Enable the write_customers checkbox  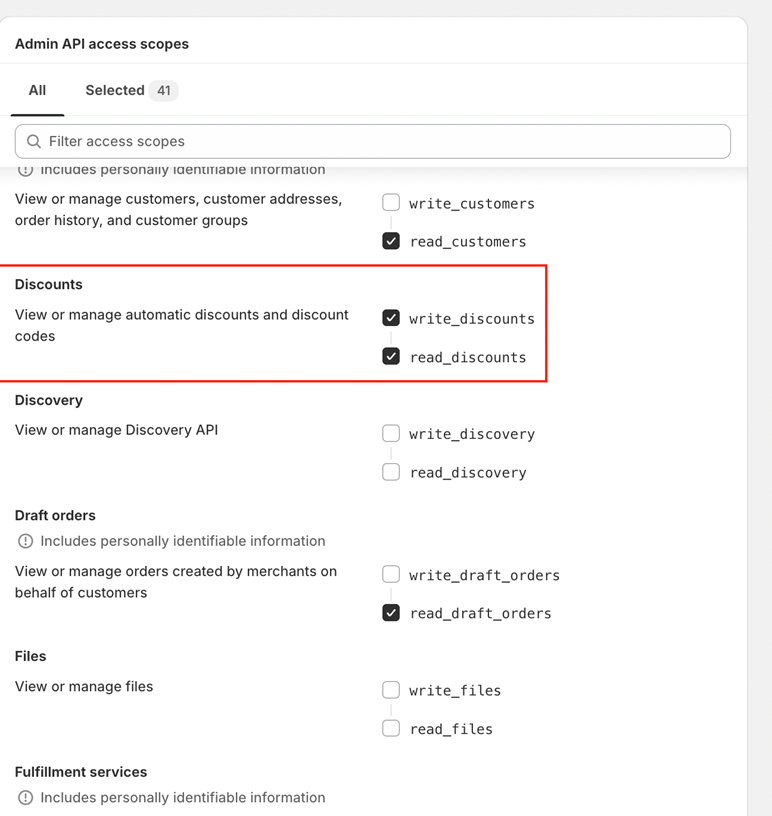(391, 202)
